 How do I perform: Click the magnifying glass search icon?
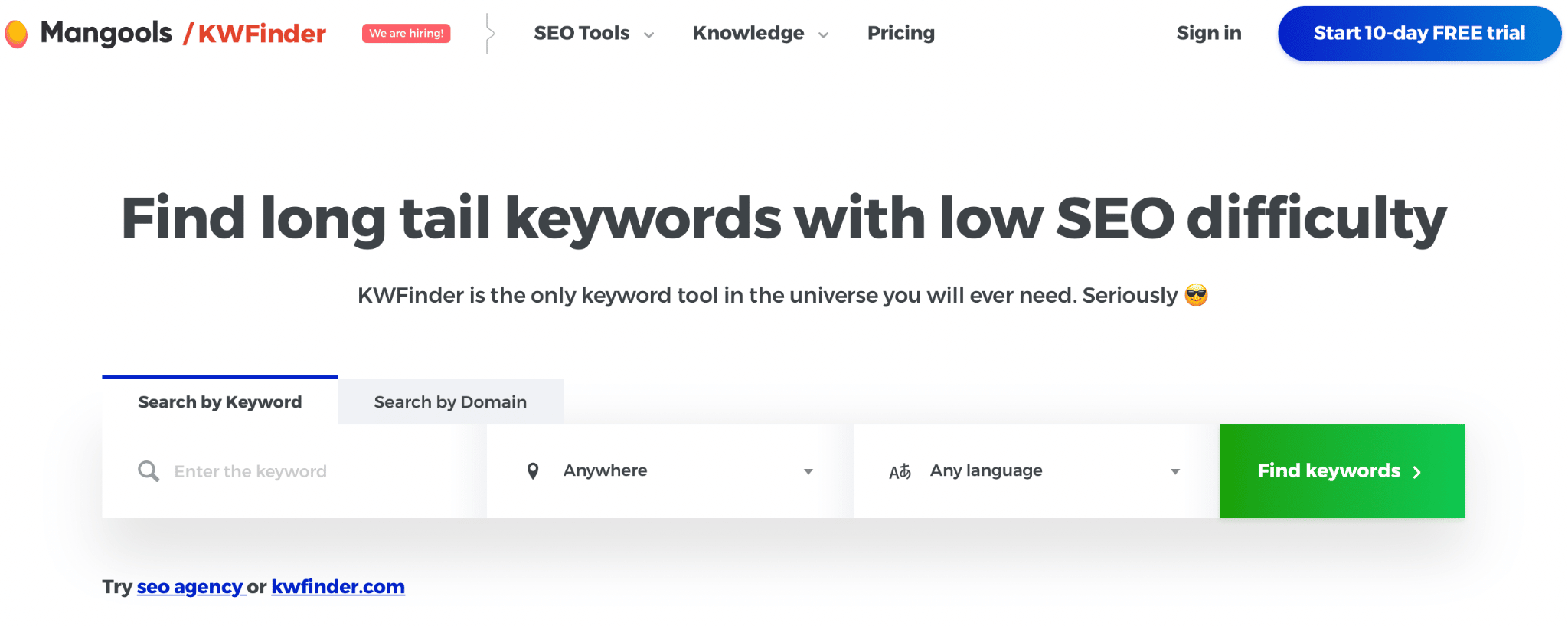point(149,471)
